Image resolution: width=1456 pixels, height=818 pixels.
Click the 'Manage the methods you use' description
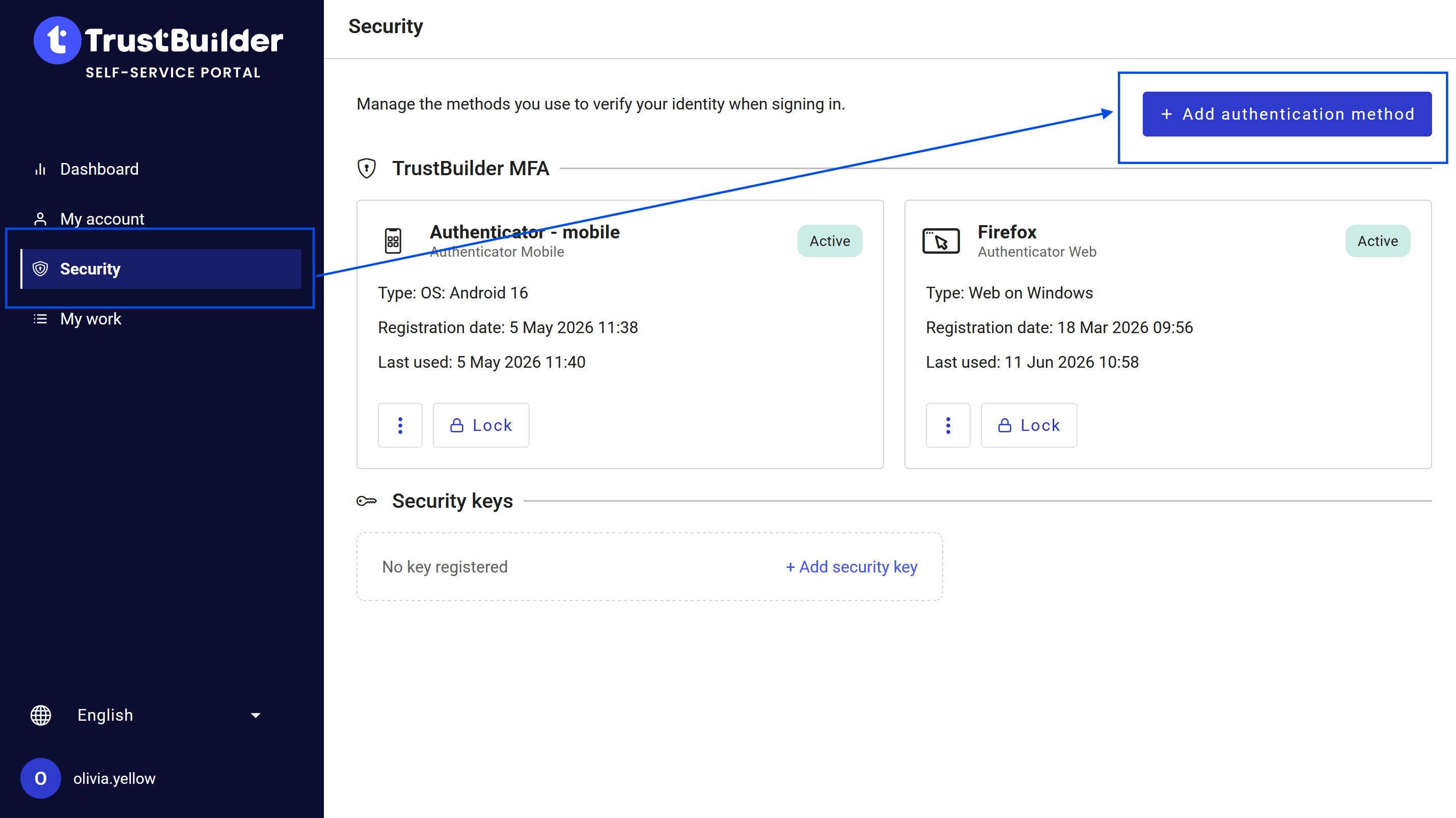pos(600,104)
